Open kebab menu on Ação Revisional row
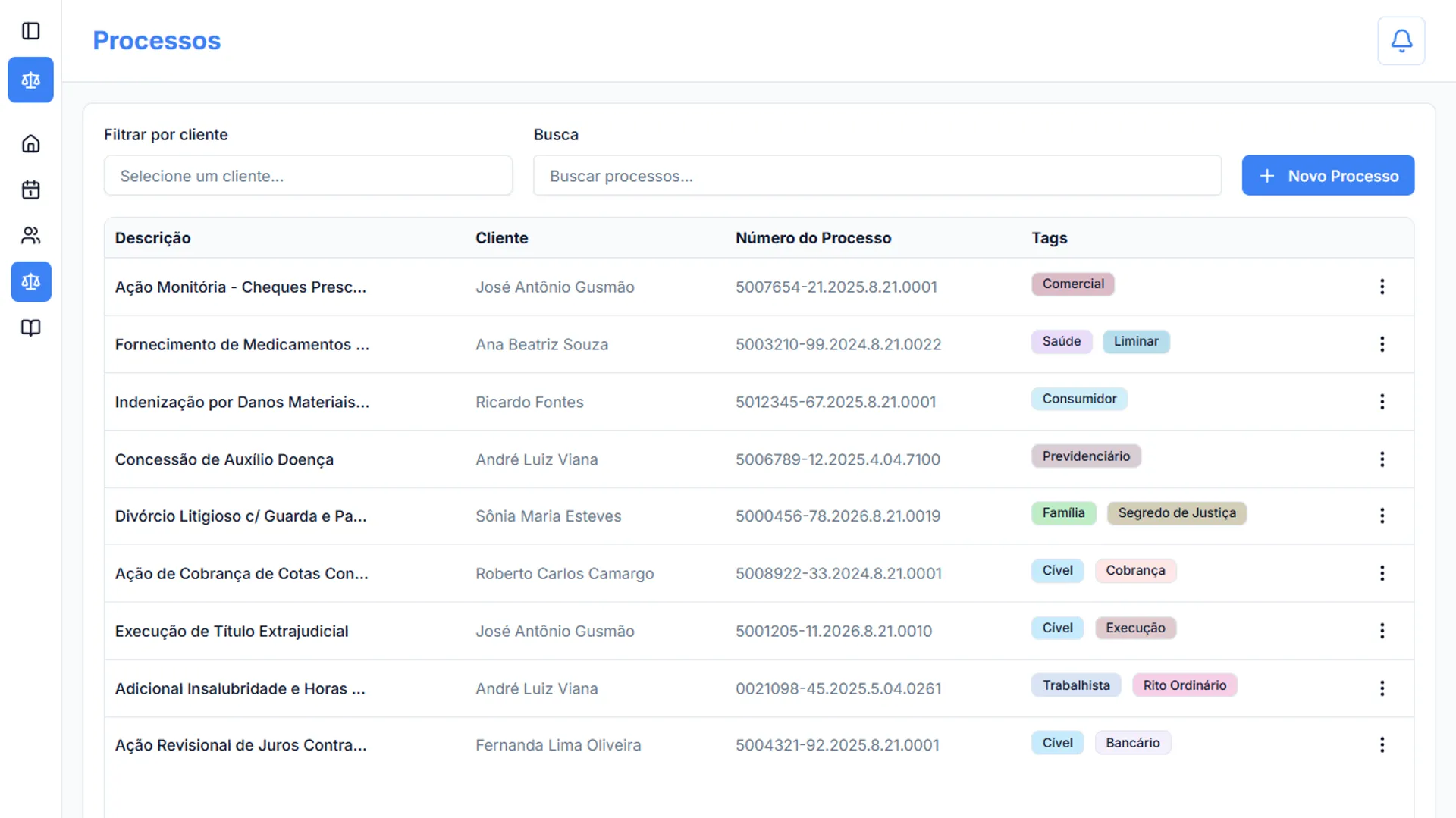 point(1382,744)
